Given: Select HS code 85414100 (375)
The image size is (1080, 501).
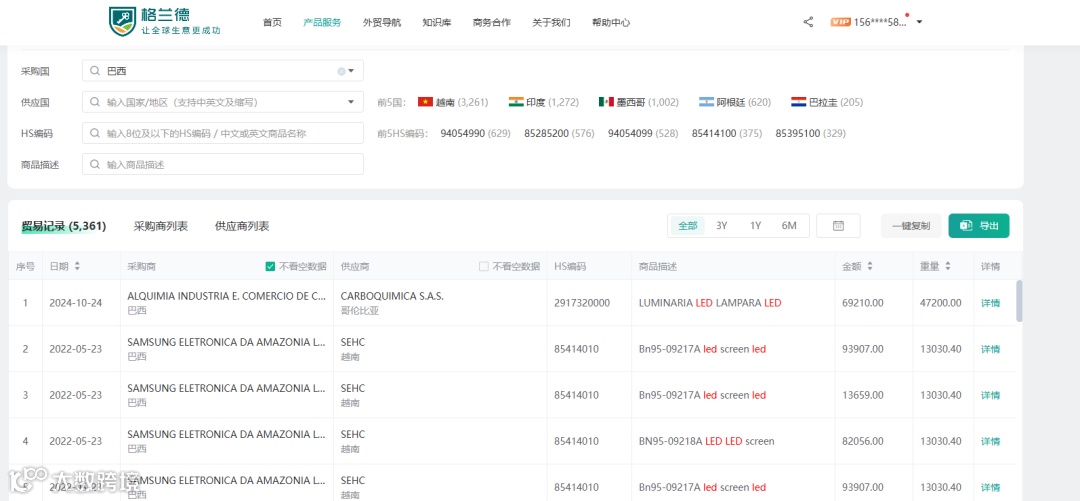Looking at the screenshot, I should click(727, 133).
